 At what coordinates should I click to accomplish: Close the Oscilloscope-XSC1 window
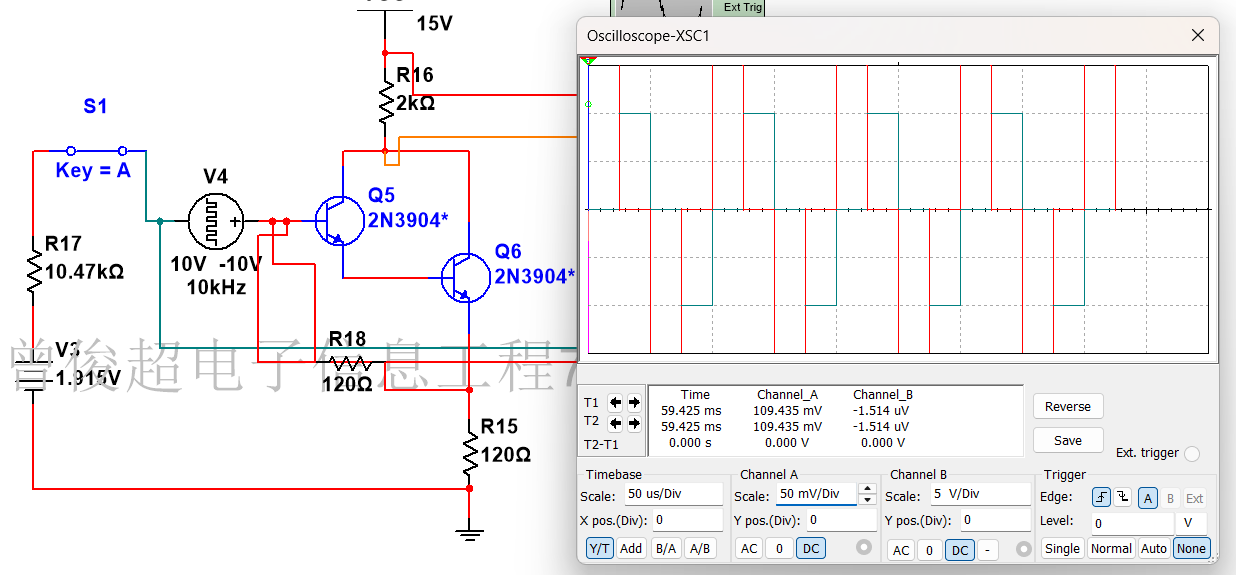tap(1198, 35)
